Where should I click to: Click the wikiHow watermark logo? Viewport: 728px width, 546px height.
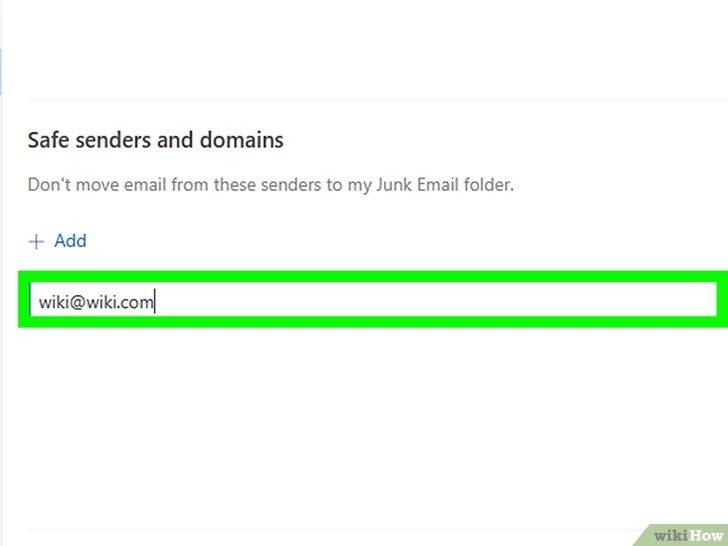(x=682, y=535)
